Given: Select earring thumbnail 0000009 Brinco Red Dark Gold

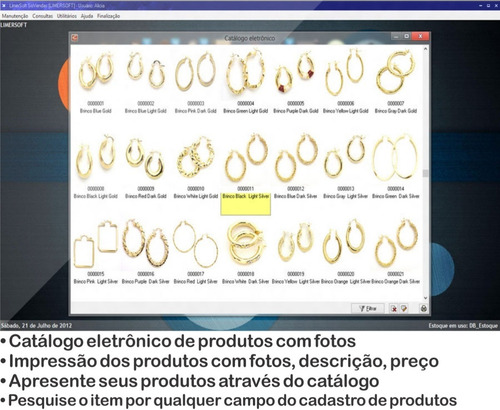Looking at the screenshot, I should tap(146, 158).
